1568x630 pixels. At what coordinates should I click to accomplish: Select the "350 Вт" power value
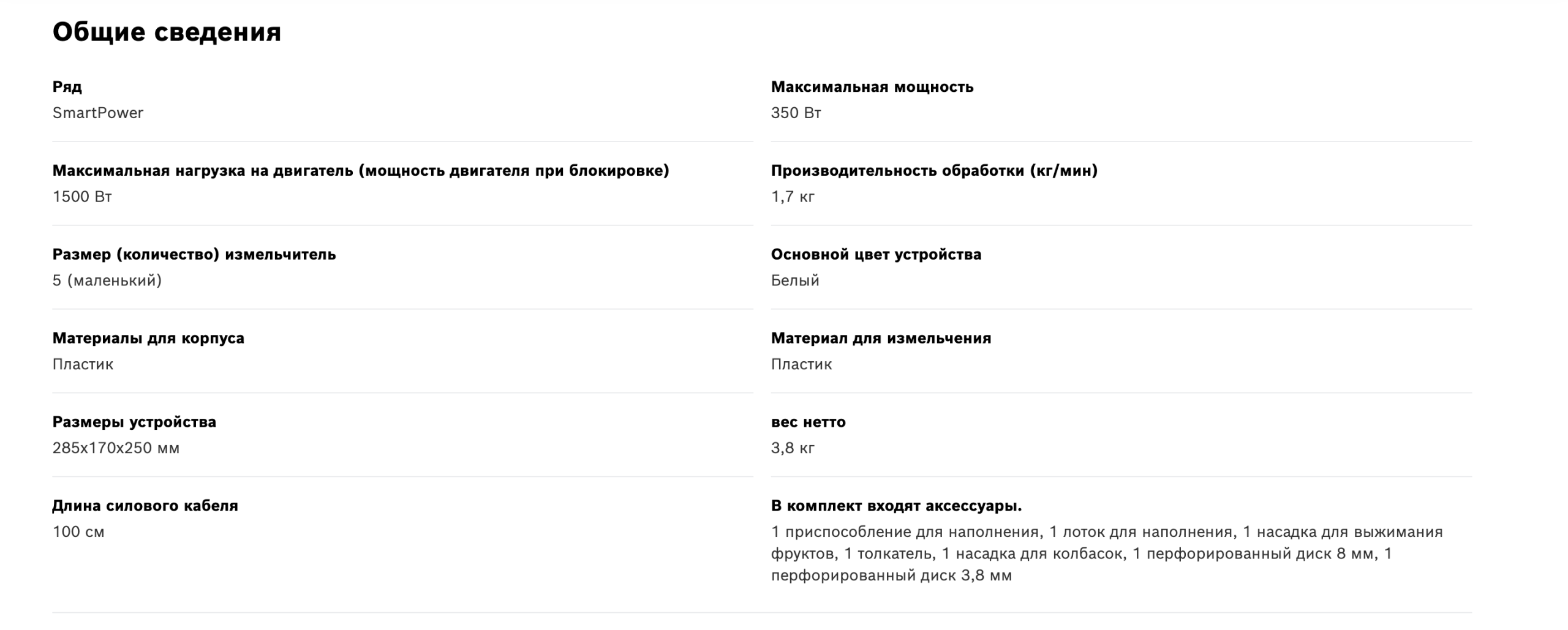(796, 113)
